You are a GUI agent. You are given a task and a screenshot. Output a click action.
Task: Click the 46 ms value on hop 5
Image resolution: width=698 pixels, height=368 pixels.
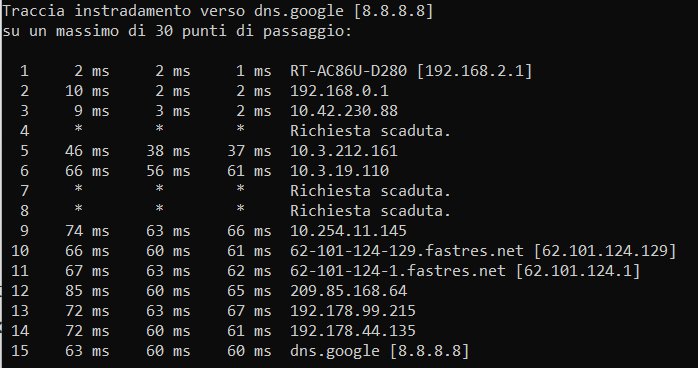(87, 151)
